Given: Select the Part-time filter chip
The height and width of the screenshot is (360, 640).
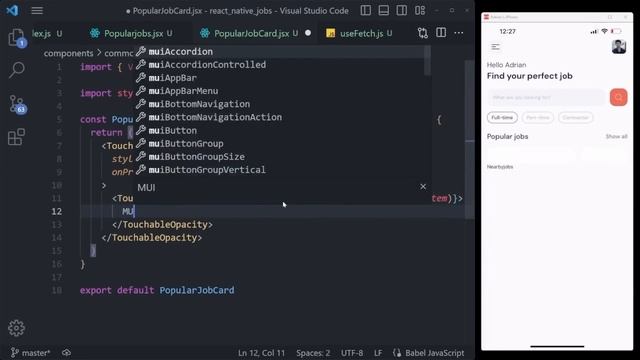Looking at the screenshot, I should [538, 118].
